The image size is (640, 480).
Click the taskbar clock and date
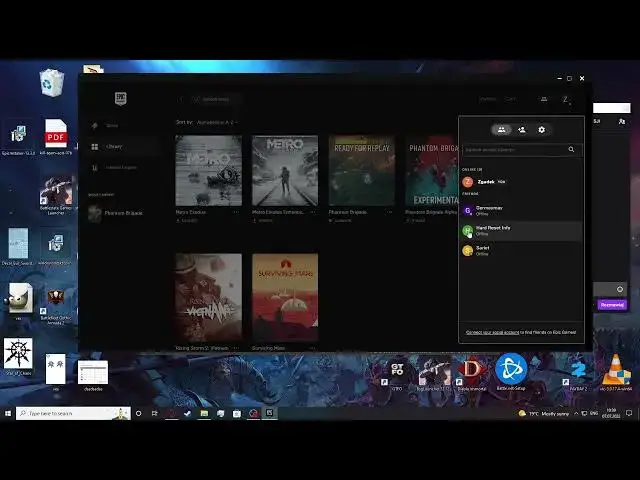[x=611, y=413]
